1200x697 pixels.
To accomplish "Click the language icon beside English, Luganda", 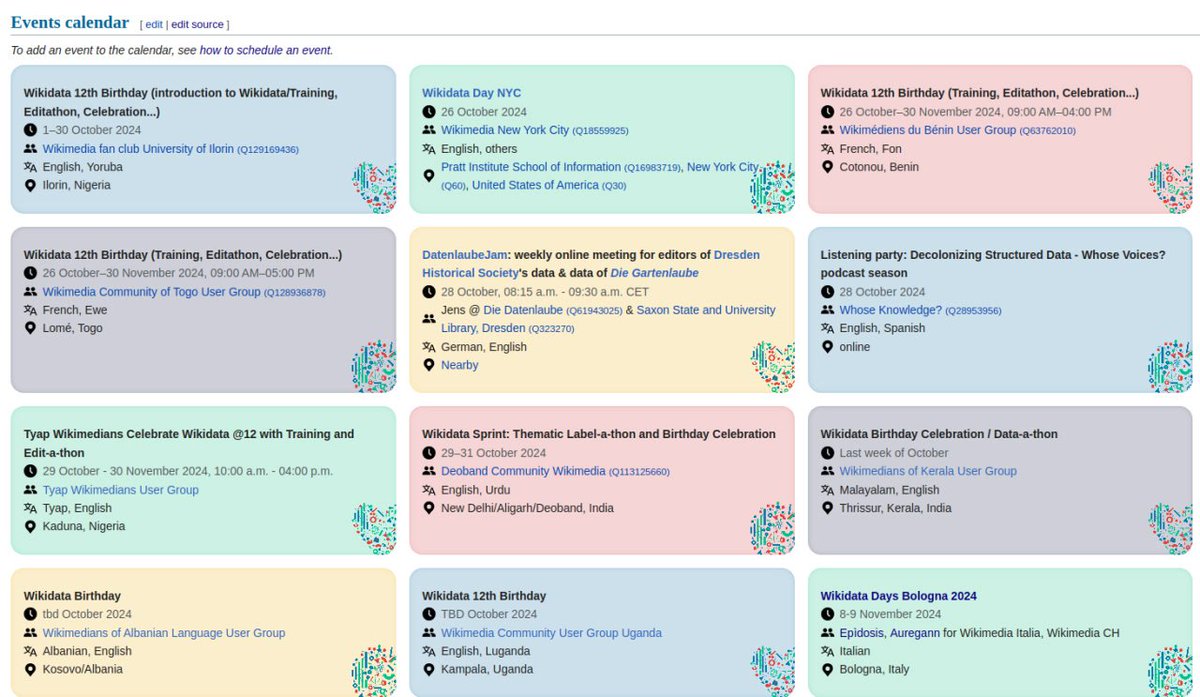I will 429,651.
